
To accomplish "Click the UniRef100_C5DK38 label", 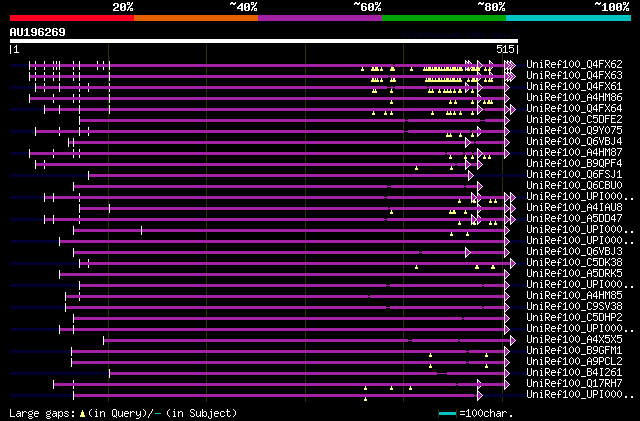I will 574,263.
